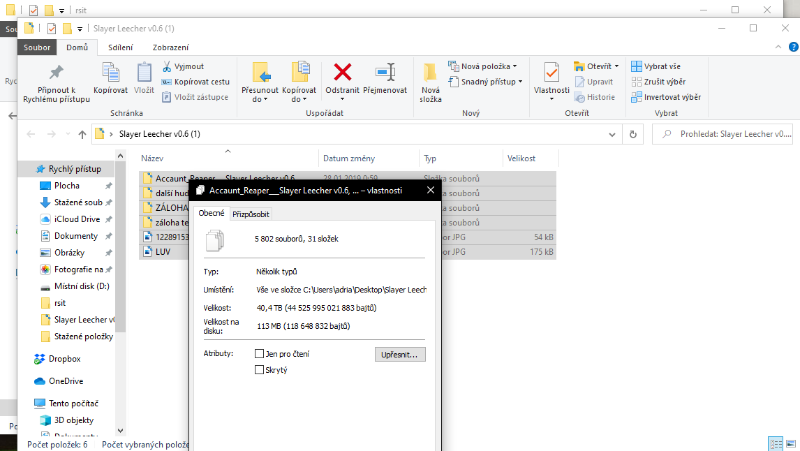Click Zrušit výběr (Select none)
Image resolution: width=800 pixels, height=451 pixels.
(x=658, y=82)
